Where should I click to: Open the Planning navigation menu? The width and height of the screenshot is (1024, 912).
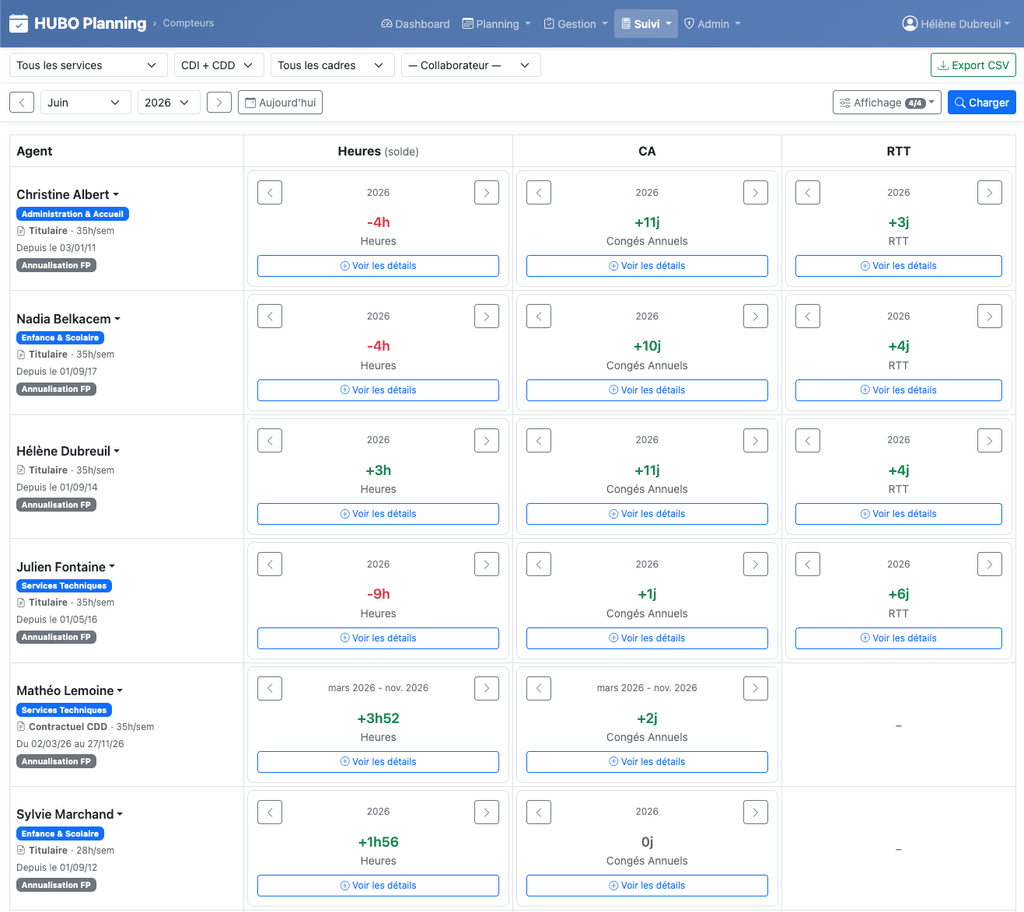click(x=496, y=24)
